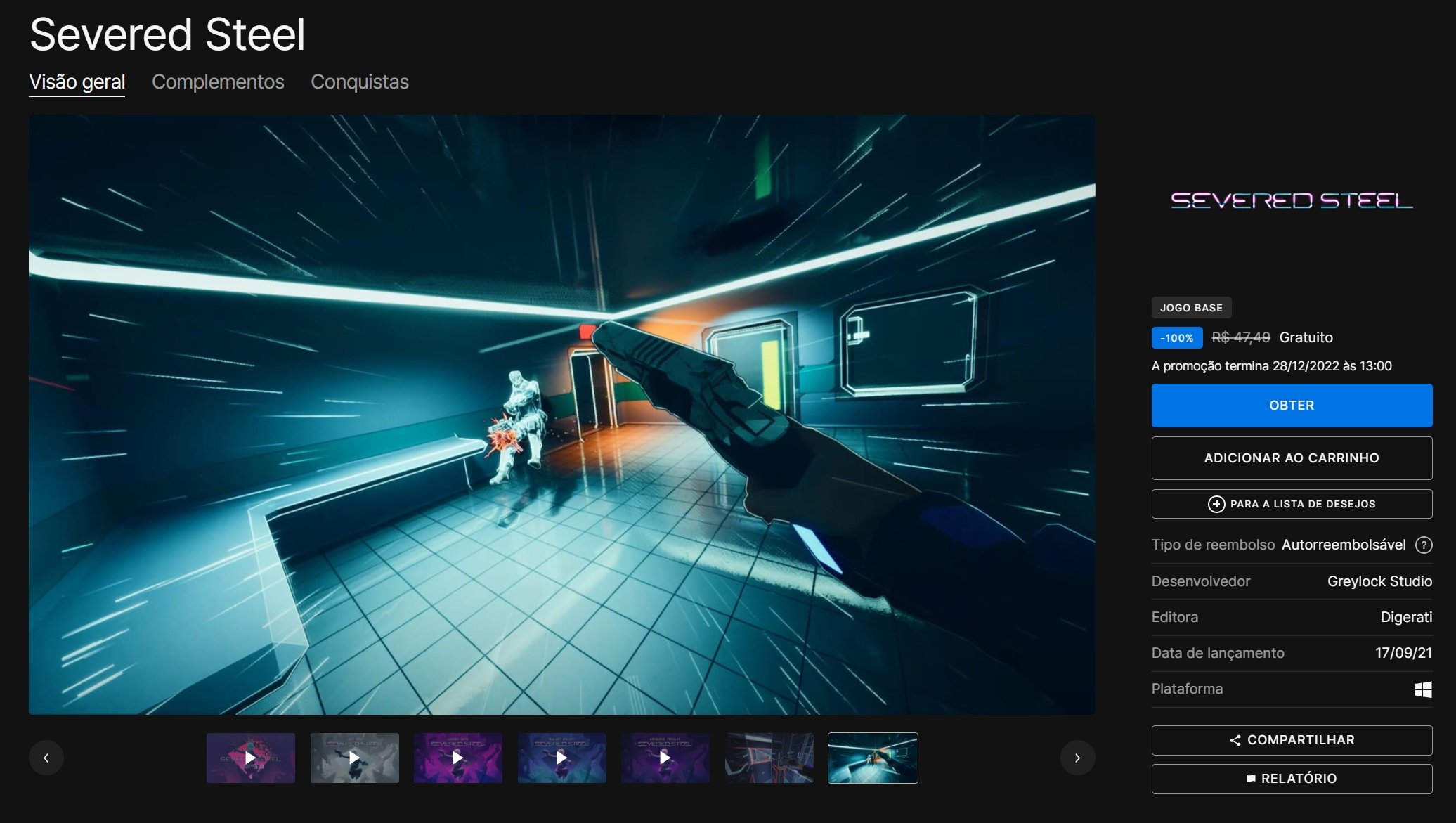Image resolution: width=1456 pixels, height=823 pixels.
Task: Play the third purple trailer thumbnail
Action: coord(458,758)
